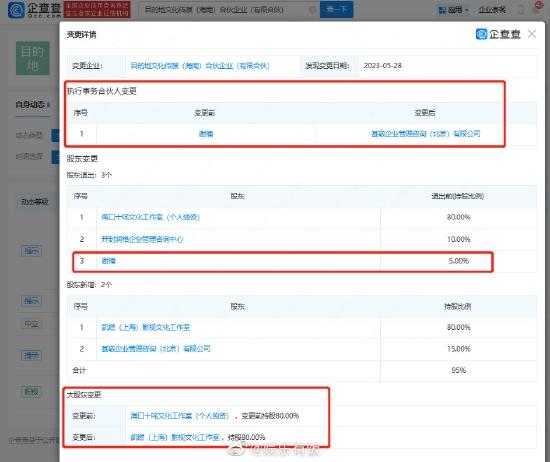The width and height of the screenshot is (550, 462).
Task: Click the search box in the header
Action: [x=229, y=9]
